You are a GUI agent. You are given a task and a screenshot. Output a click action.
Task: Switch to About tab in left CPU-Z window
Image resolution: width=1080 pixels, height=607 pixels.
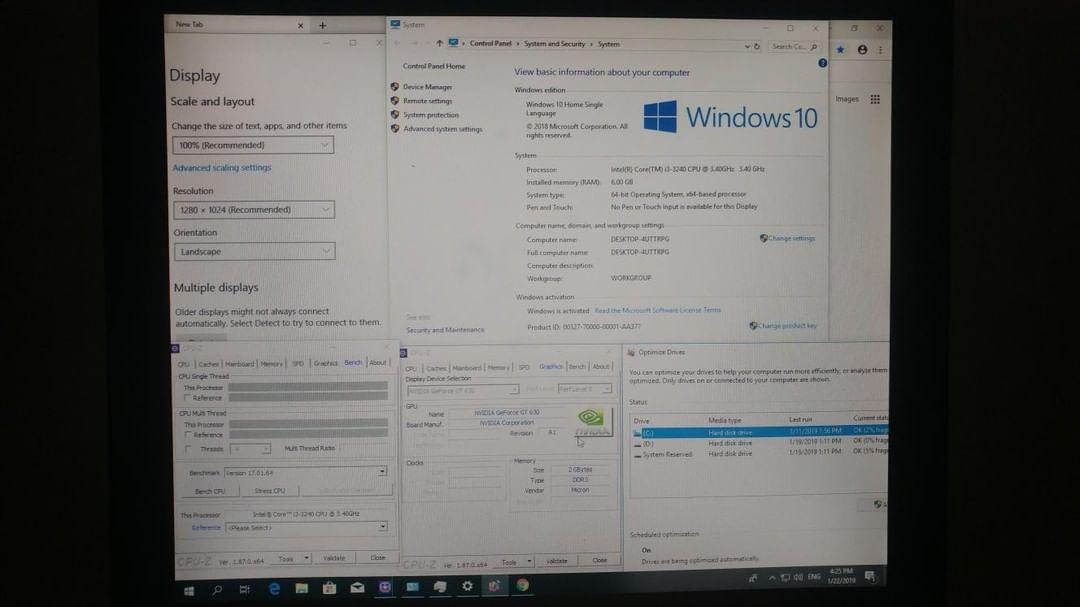click(377, 362)
